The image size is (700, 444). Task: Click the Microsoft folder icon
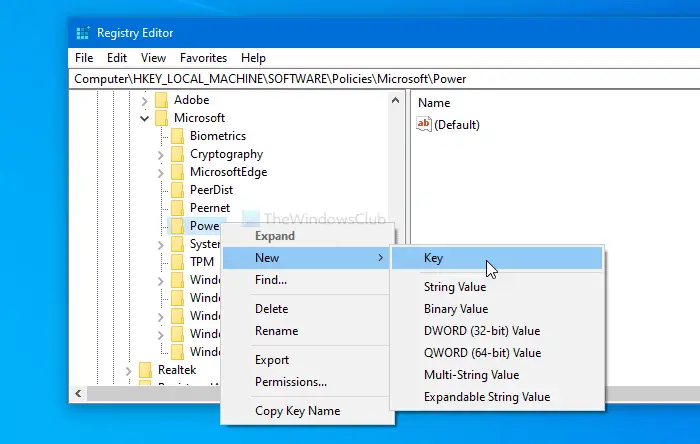[x=161, y=118]
